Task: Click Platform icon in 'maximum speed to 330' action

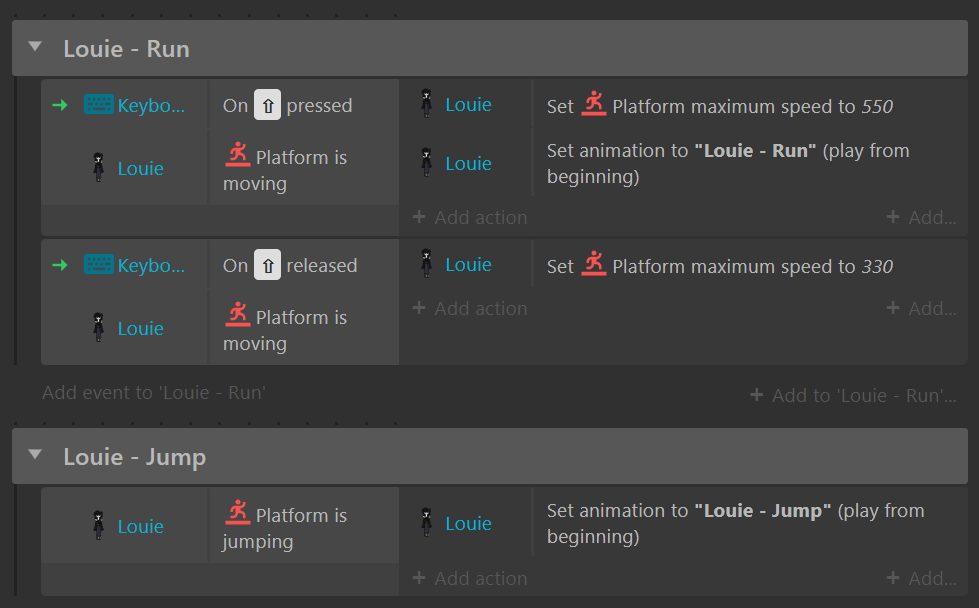Action: pyautogui.click(x=594, y=263)
